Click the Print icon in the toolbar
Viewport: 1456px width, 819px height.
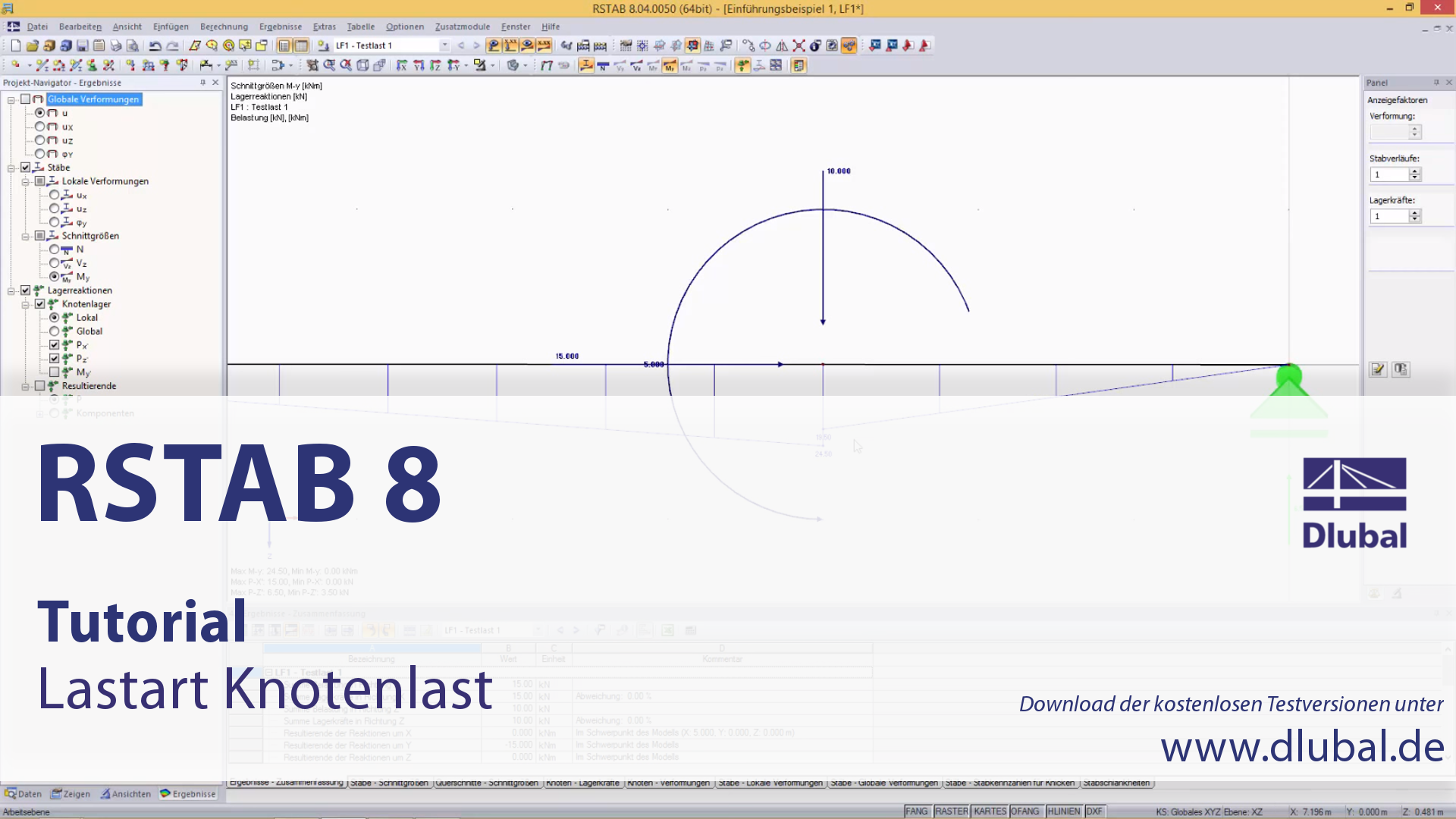click(x=115, y=45)
